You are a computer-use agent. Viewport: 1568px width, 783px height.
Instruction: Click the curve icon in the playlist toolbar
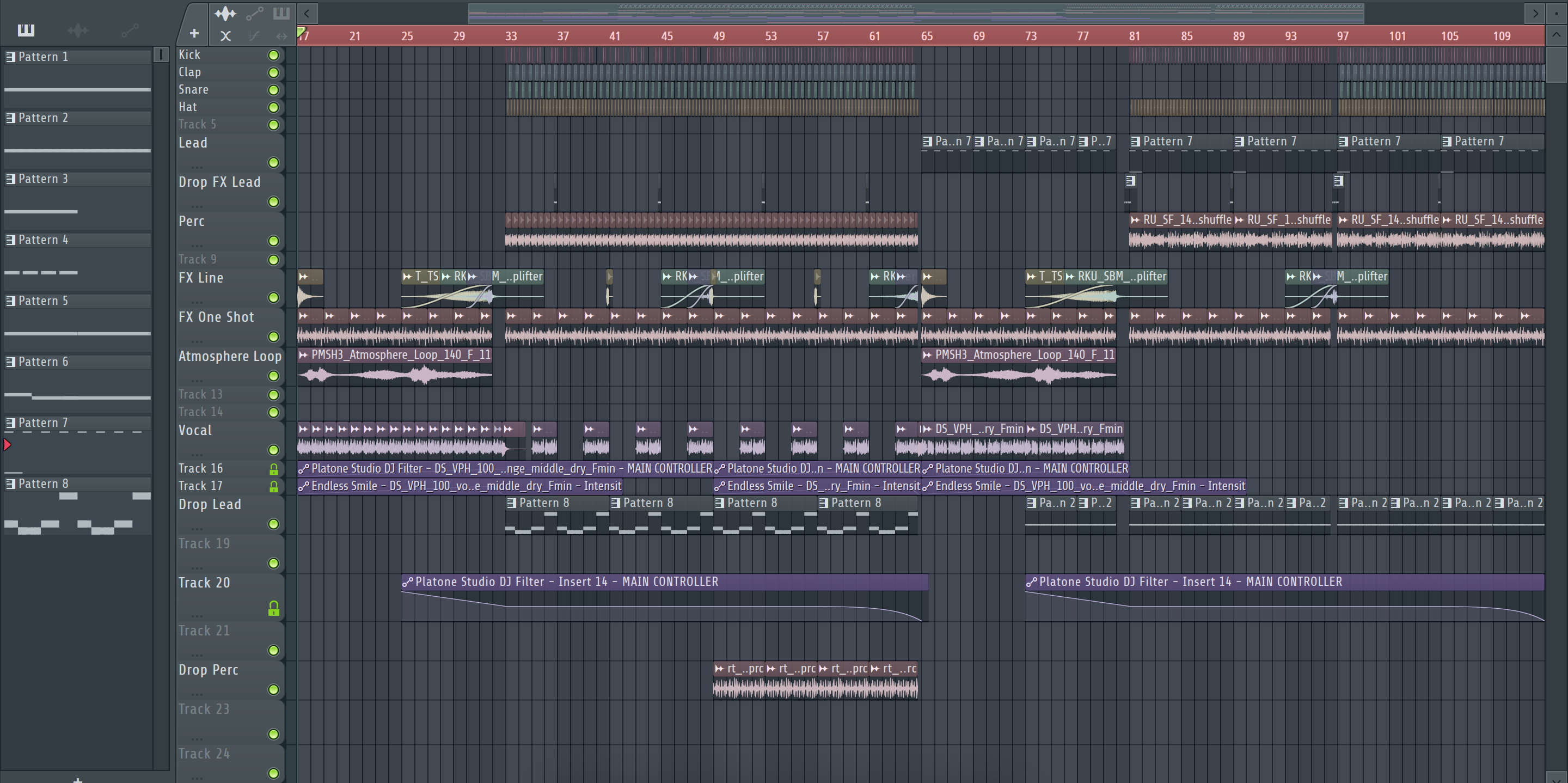coord(254,36)
